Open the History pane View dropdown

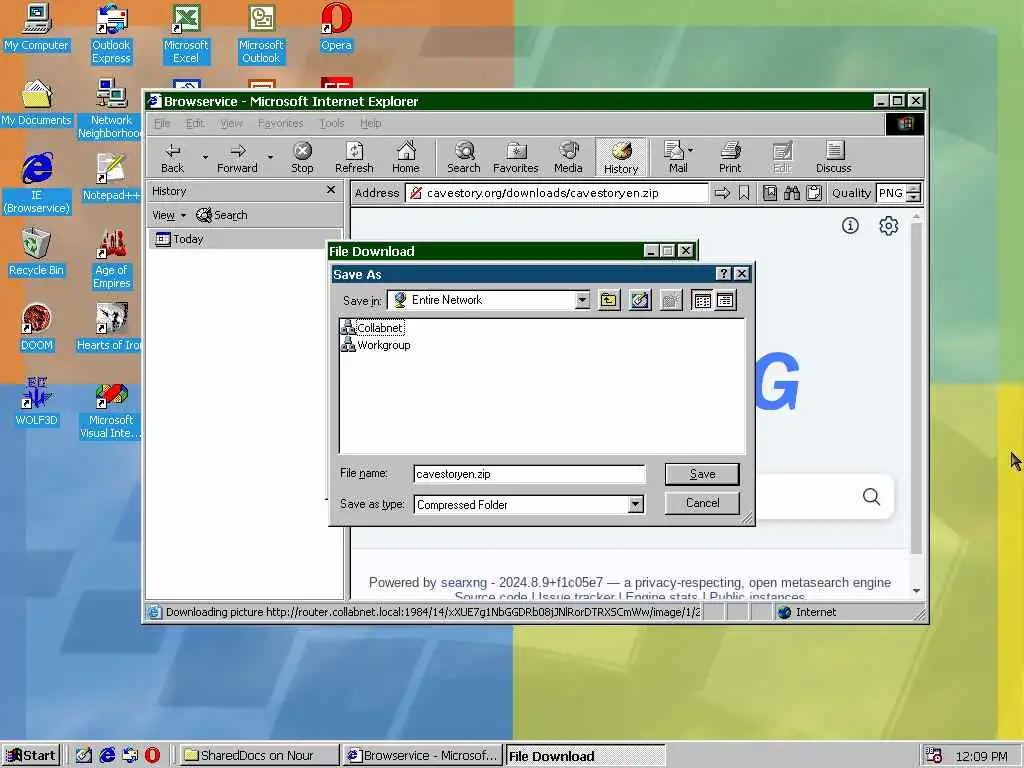click(x=168, y=215)
